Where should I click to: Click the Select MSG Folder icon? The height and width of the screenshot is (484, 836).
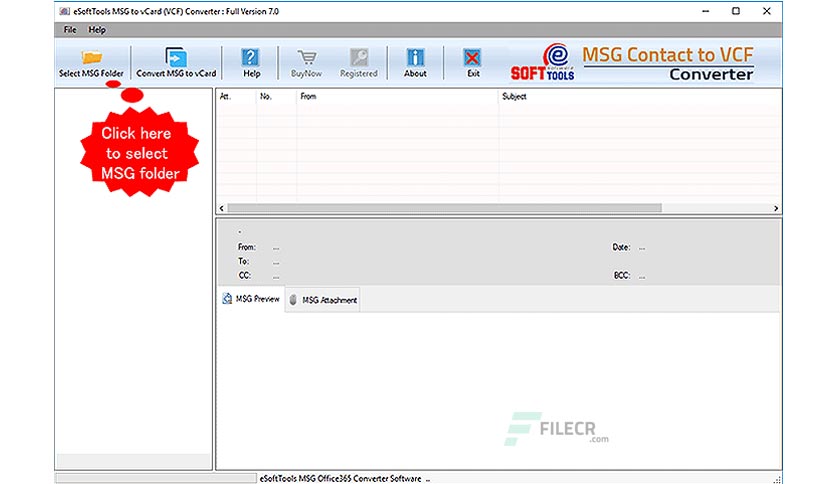pos(91,57)
